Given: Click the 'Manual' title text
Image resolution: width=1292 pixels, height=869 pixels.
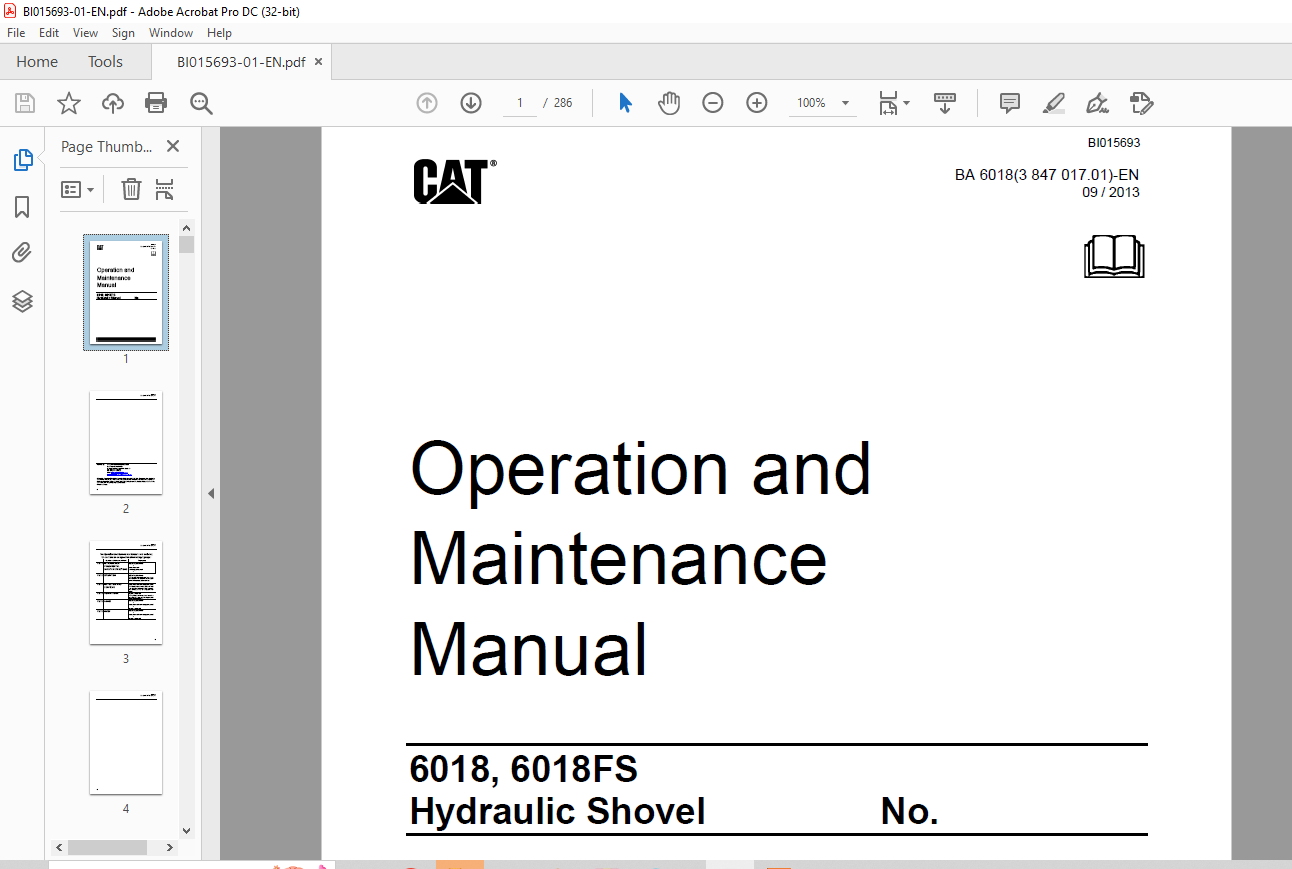Looking at the screenshot, I should pos(529,649).
